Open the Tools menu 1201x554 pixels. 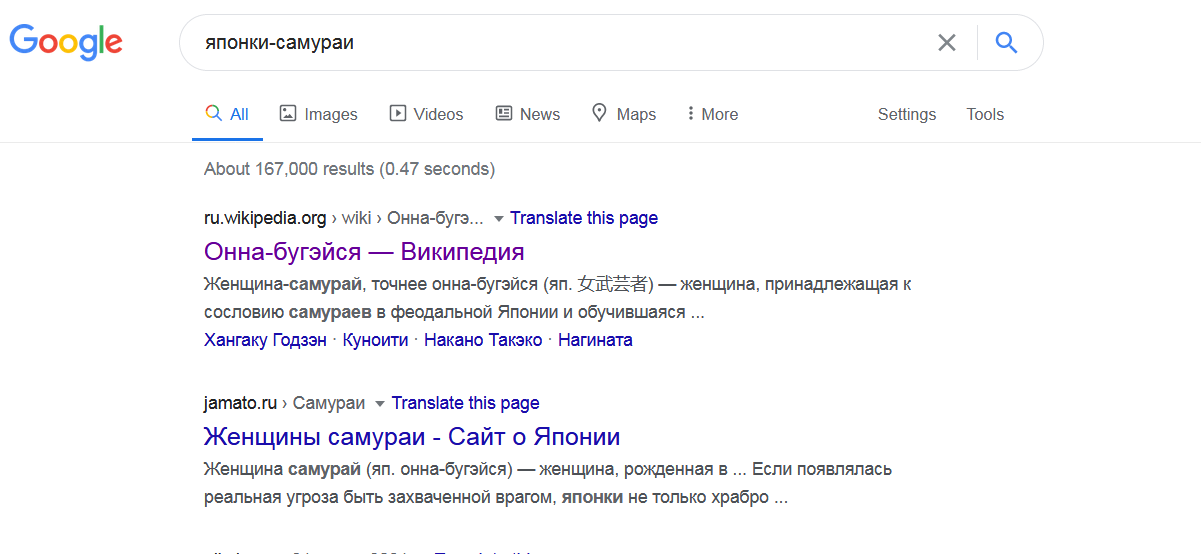point(984,114)
